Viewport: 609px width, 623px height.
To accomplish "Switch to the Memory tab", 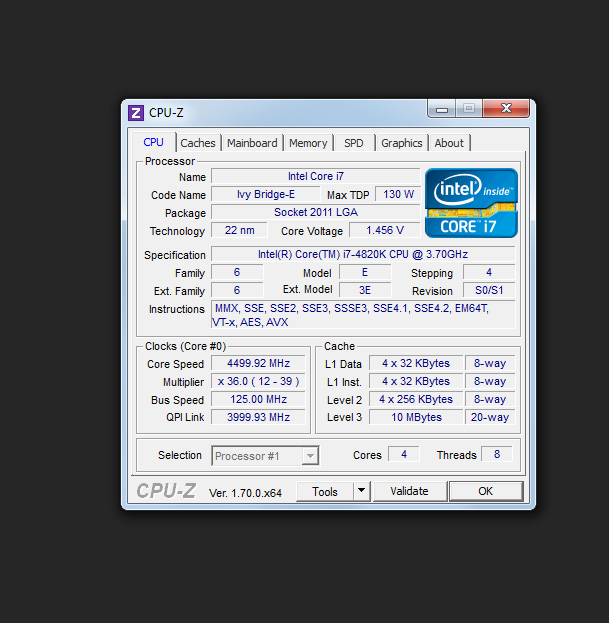I will pyautogui.click(x=308, y=143).
